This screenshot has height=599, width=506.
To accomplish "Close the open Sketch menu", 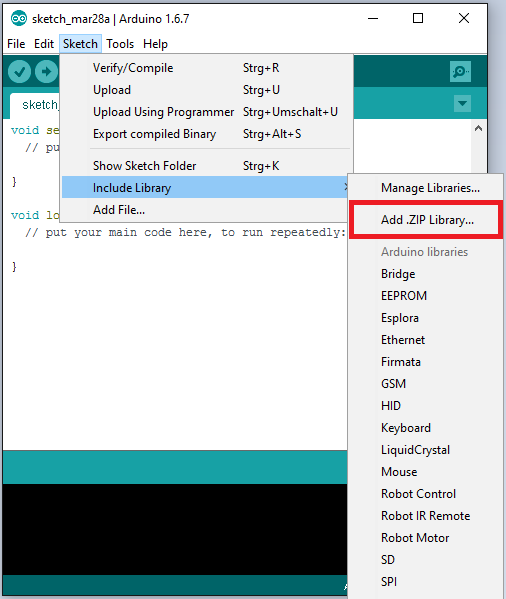I will (x=80, y=44).
